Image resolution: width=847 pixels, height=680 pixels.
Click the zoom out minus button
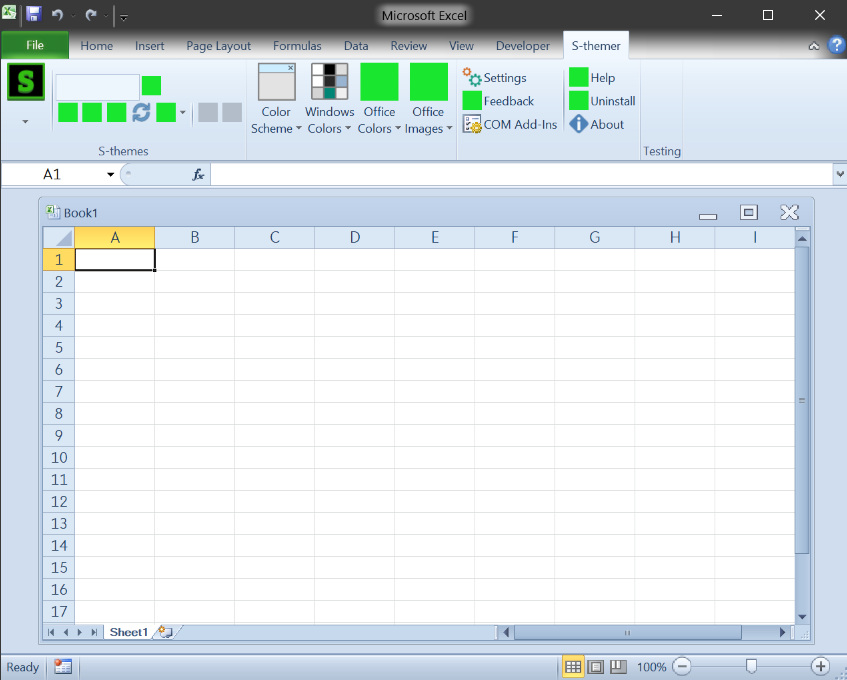(x=682, y=666)
